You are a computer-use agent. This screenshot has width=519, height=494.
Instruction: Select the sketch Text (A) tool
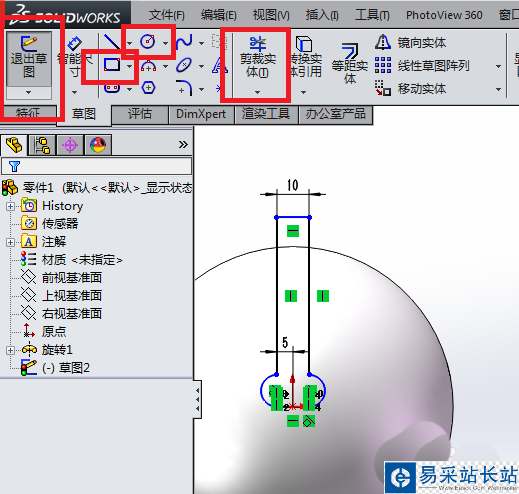coord(220,65)
